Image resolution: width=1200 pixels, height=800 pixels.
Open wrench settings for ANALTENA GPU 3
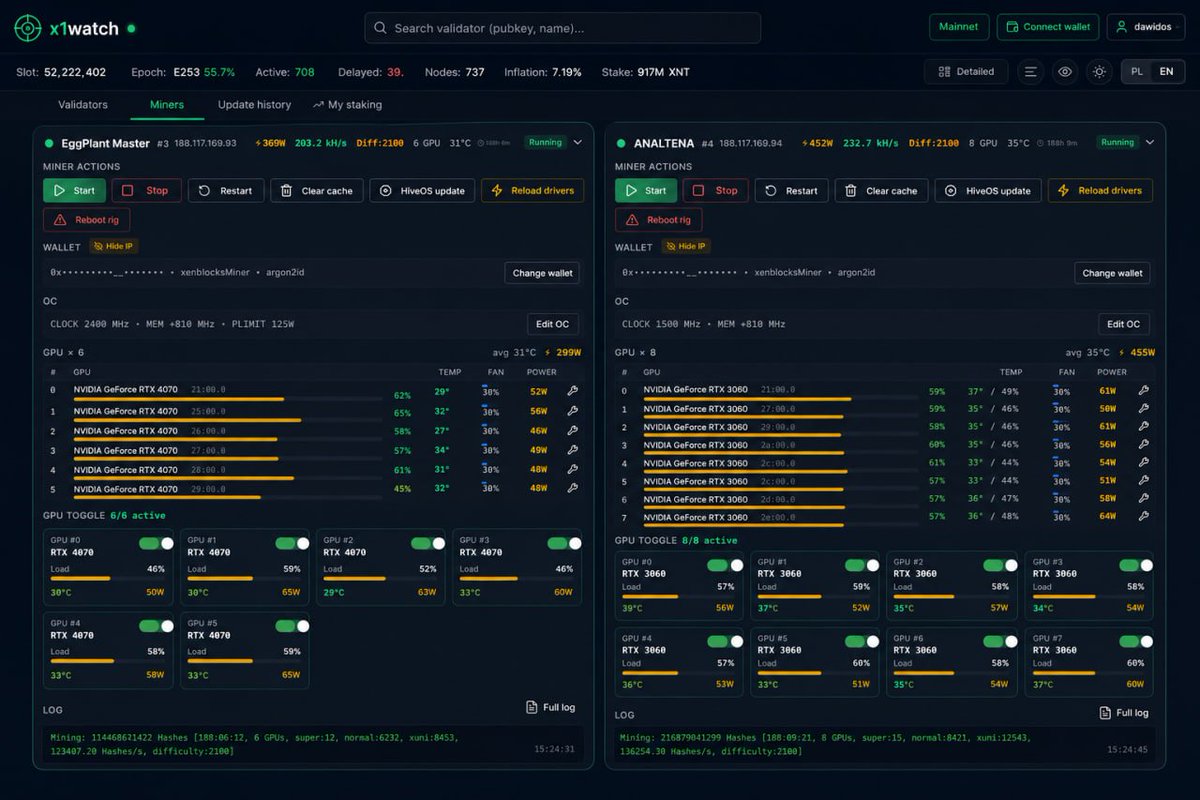click(1143, 445)
